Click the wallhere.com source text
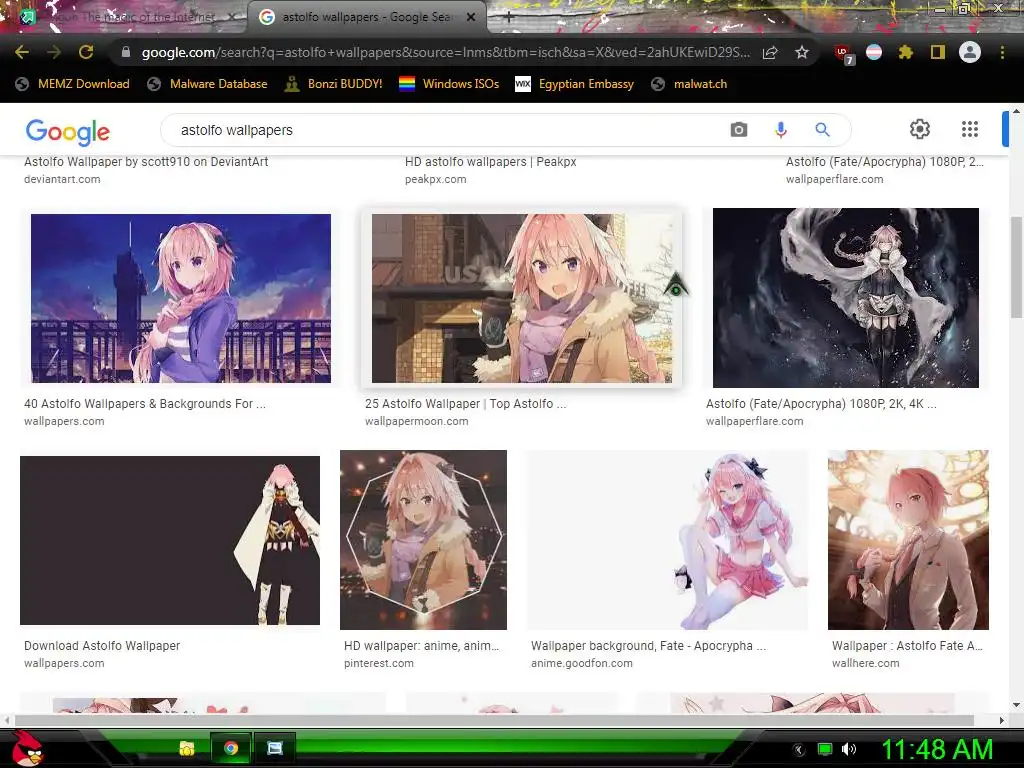 [x=865, y=663]
